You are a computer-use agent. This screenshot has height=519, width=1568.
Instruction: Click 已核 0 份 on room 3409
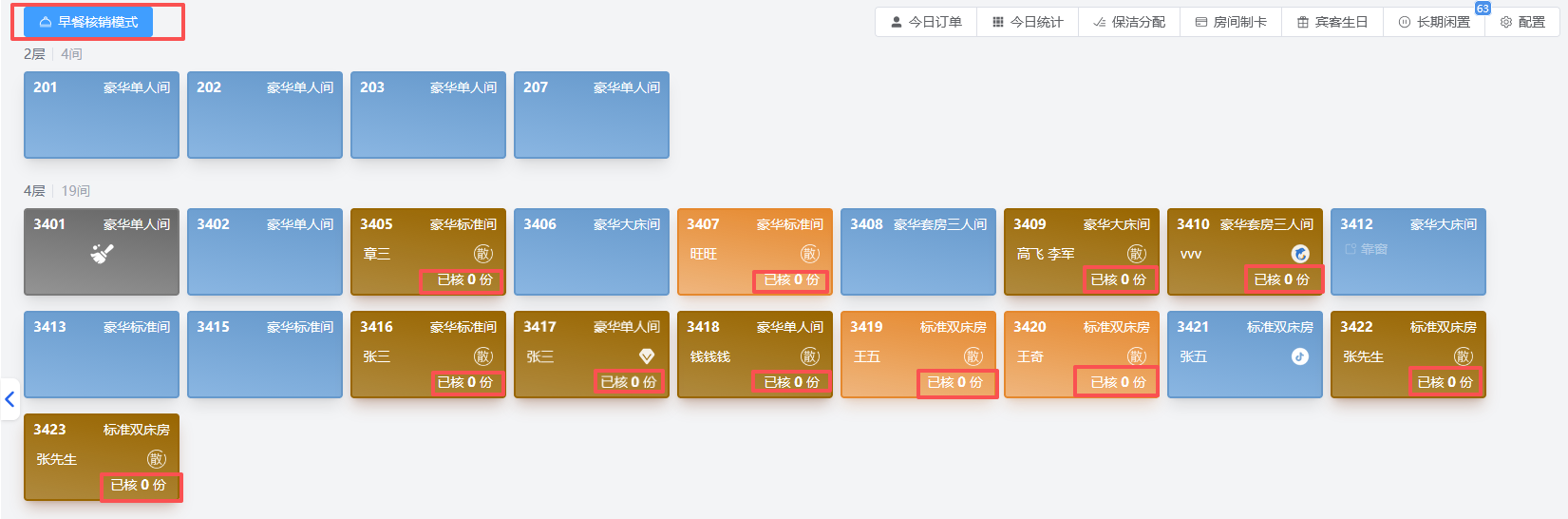pyautogui.click(x=1118, y=280)
